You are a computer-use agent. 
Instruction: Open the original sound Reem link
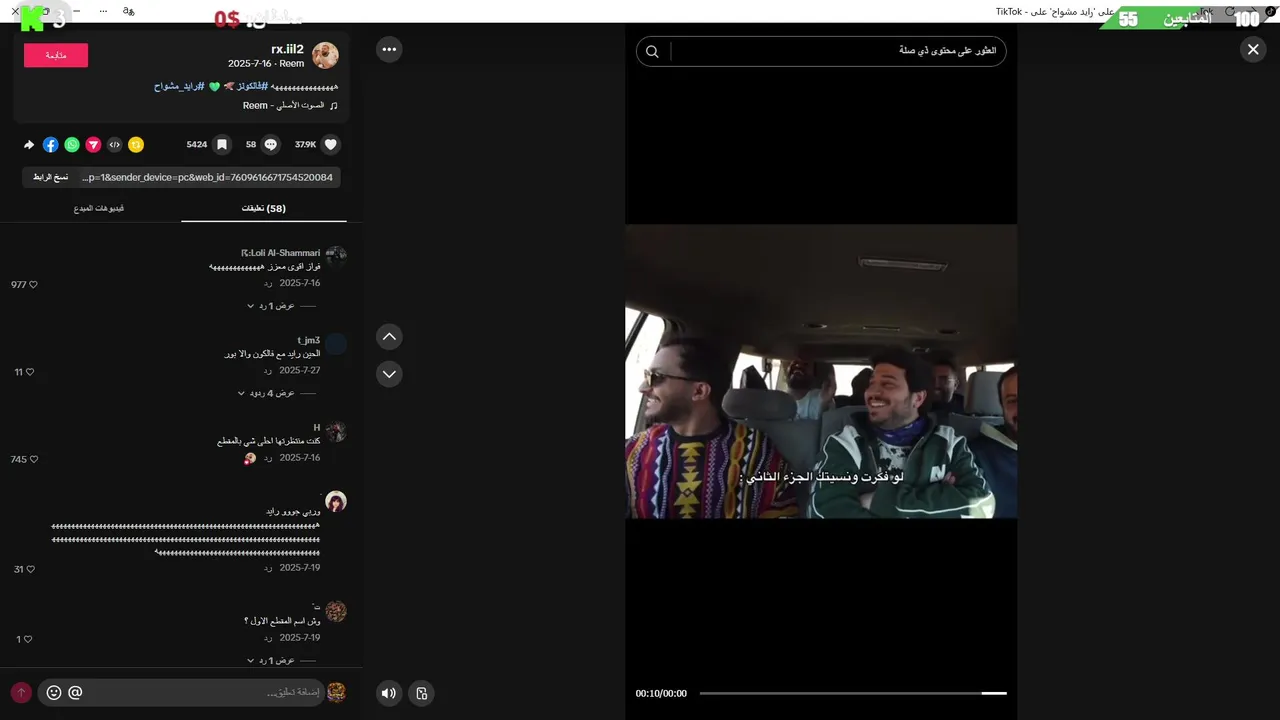(290, 105)
